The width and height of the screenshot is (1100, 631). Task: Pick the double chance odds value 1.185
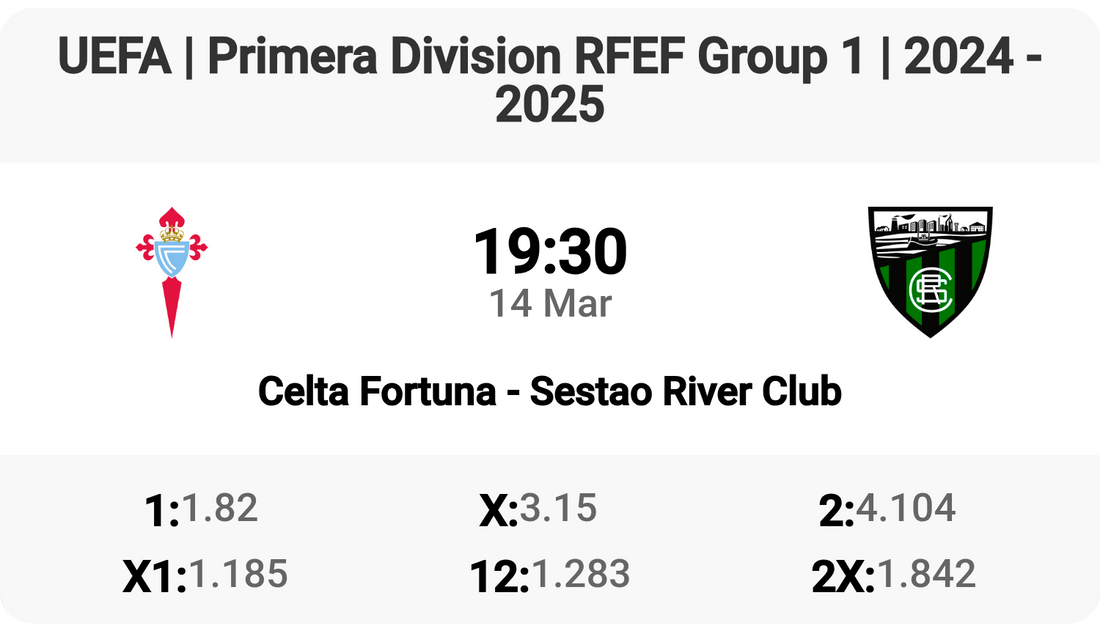238,574
